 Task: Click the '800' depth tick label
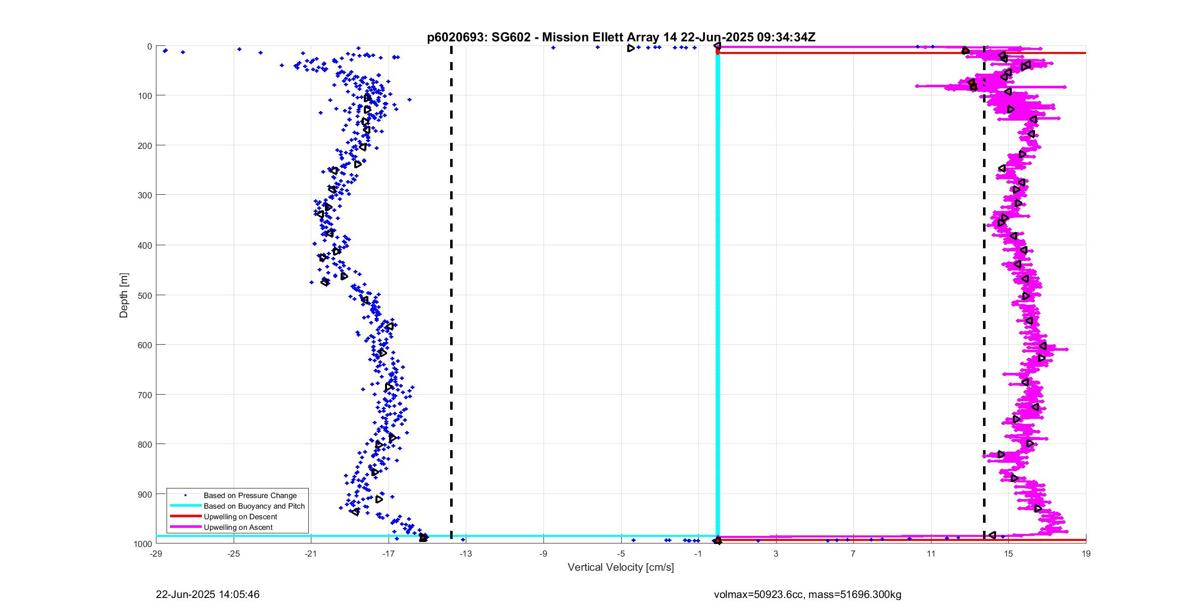coord(144,444)
